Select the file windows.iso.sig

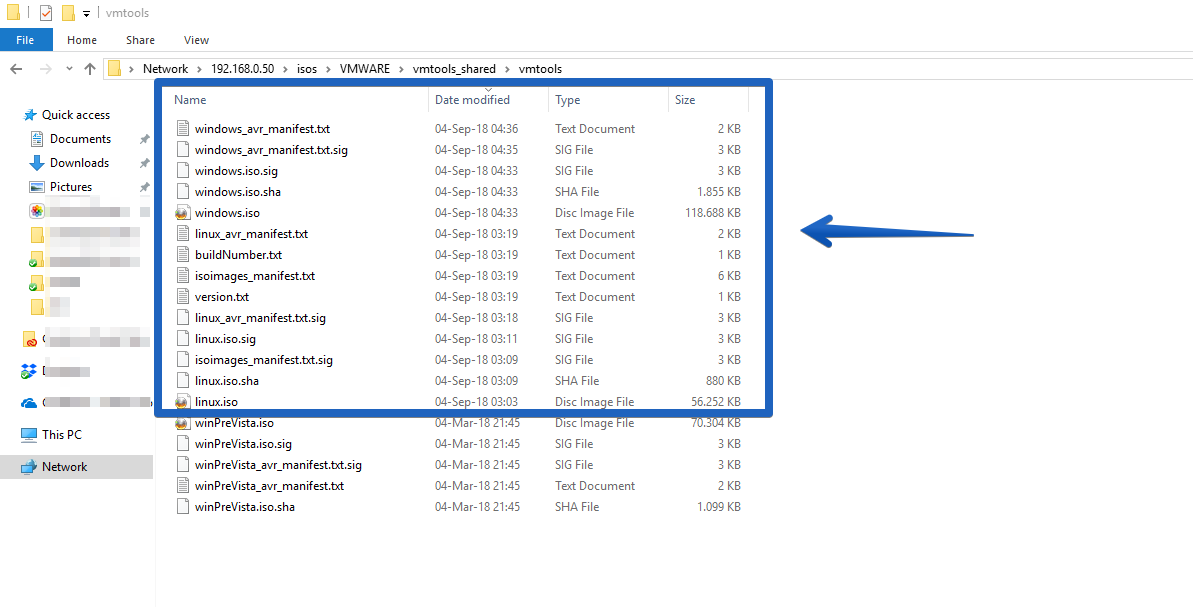236,171
